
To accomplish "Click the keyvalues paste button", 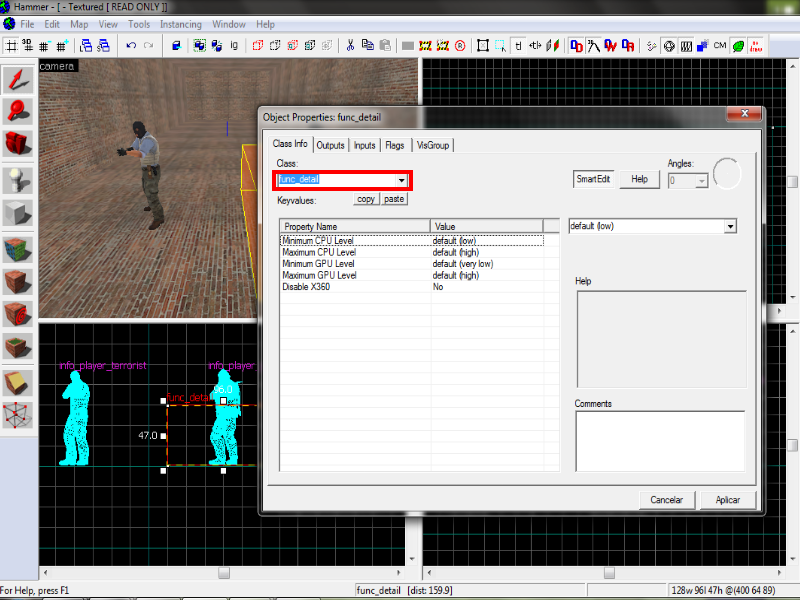I will [x=394, y=199].
